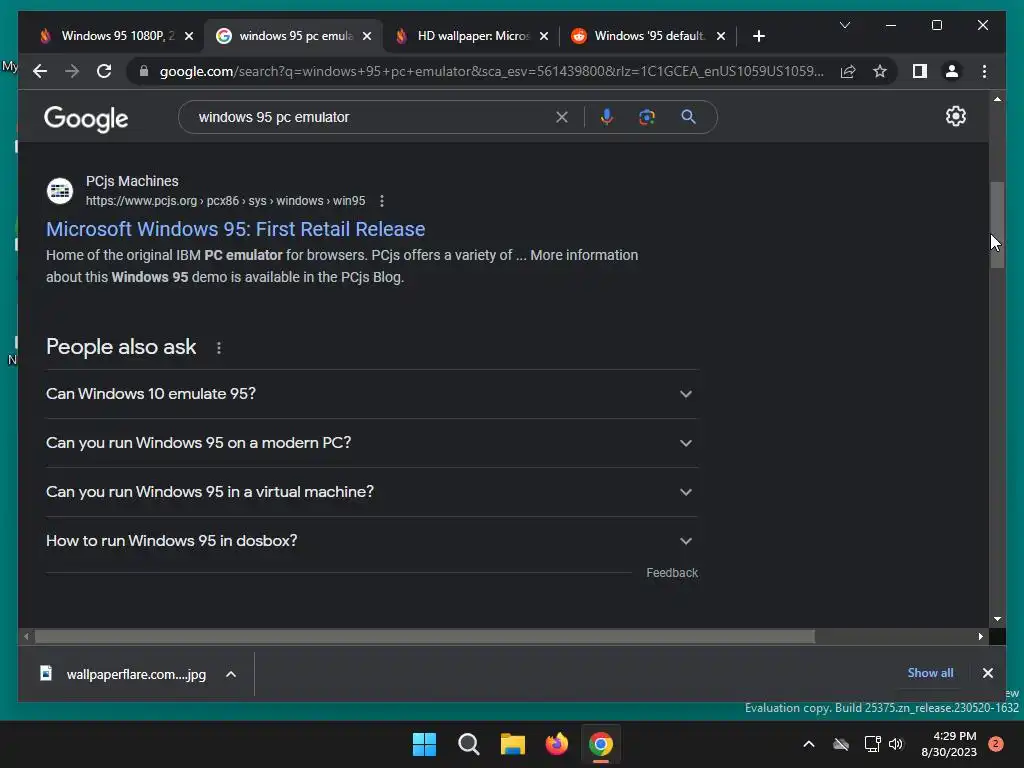
Task: Clear the Google search box text
Action: click(x=562, y=117)
